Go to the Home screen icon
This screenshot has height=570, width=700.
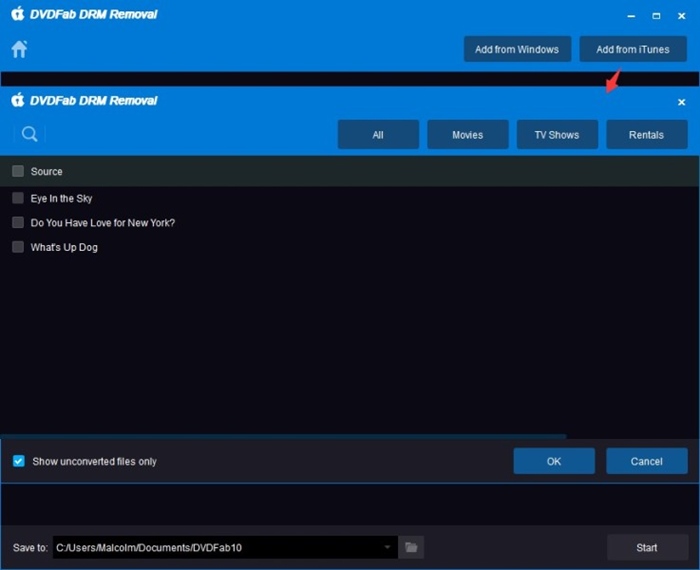pyautogui.click(x=19, y=49)
